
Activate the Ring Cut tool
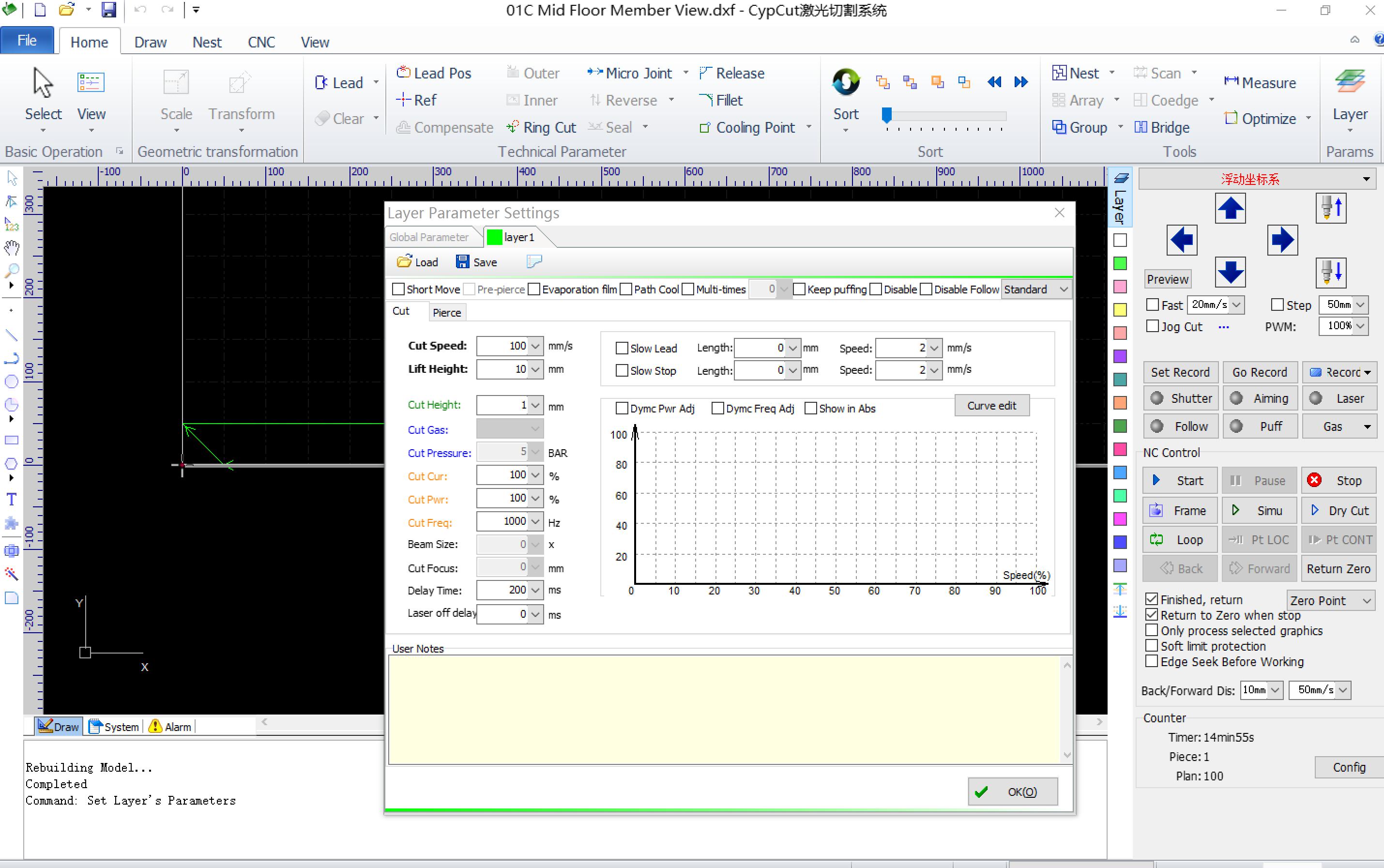pyautogui.click(x=541, y=127)
